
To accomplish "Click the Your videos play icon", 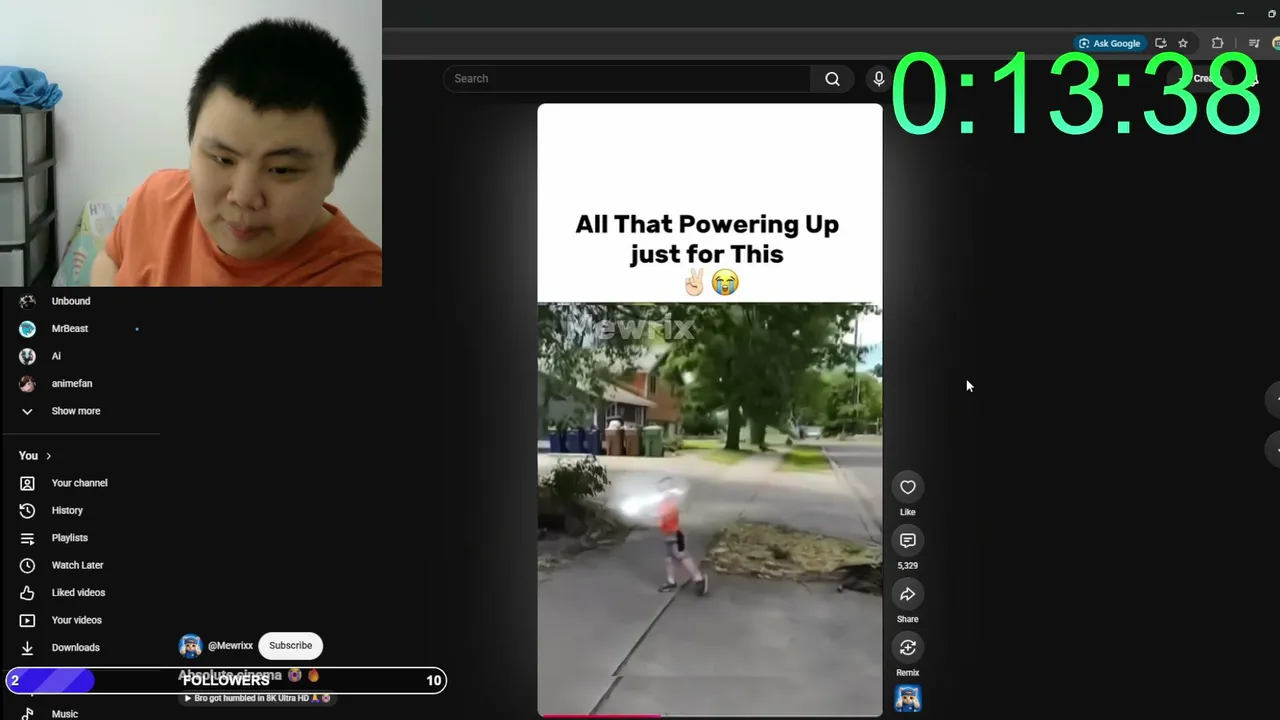I will pos(27,621).
